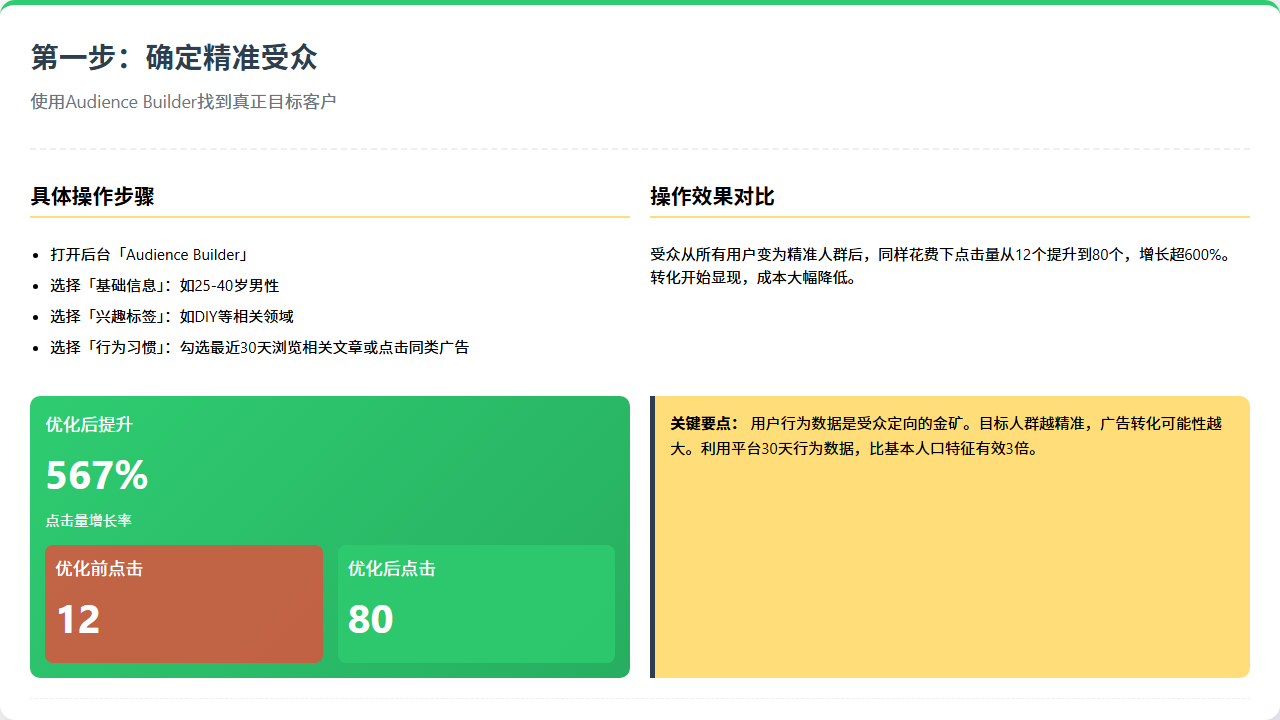The width and height of the screenshot is (1280, 720).
Task: Click the 操作效果对比 section heading
Action: click(712, 197)
